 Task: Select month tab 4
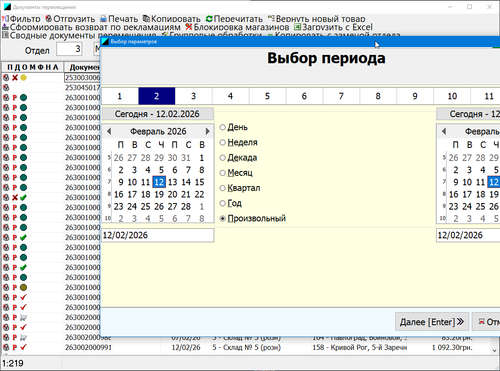click(230, 96)
